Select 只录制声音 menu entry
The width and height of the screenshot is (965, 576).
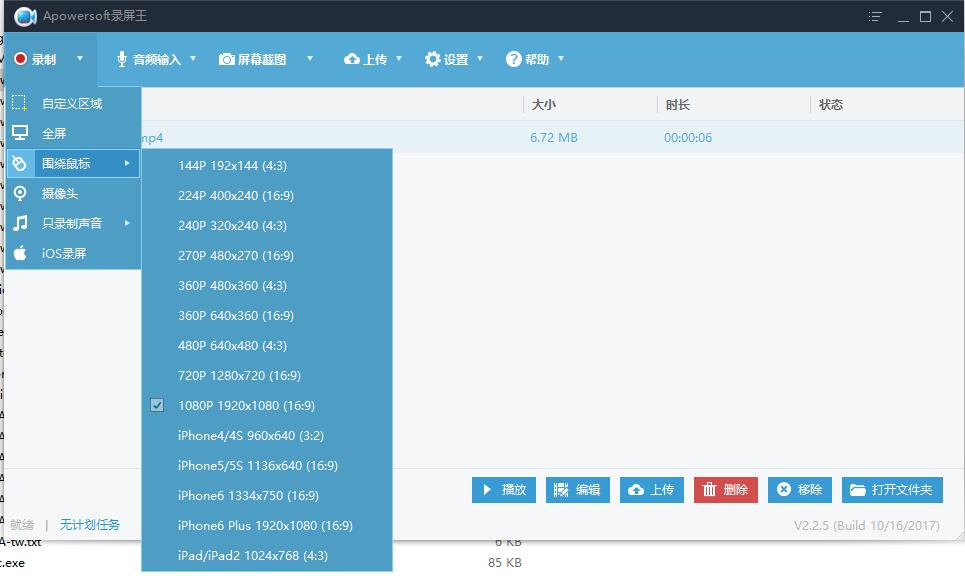tap(73, 223)
